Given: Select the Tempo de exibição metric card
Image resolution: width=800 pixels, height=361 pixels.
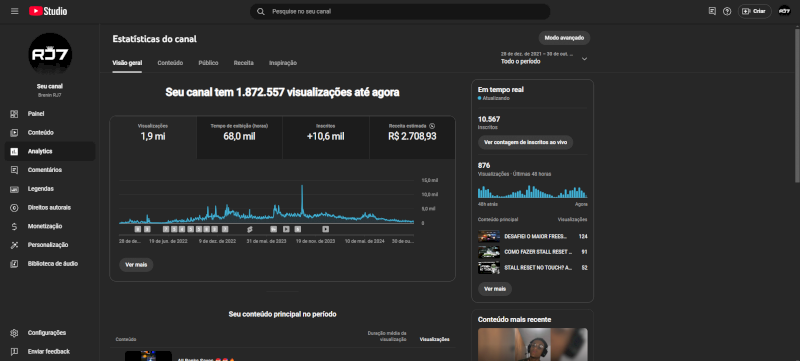Looking at the screenshot, I should point(239,137).
